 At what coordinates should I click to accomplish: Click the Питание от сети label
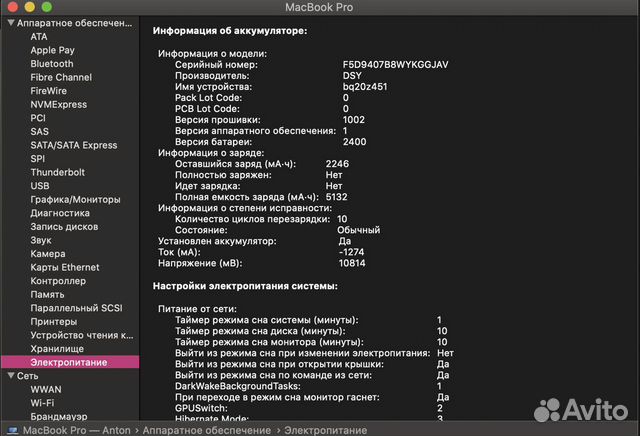(198, 309)
